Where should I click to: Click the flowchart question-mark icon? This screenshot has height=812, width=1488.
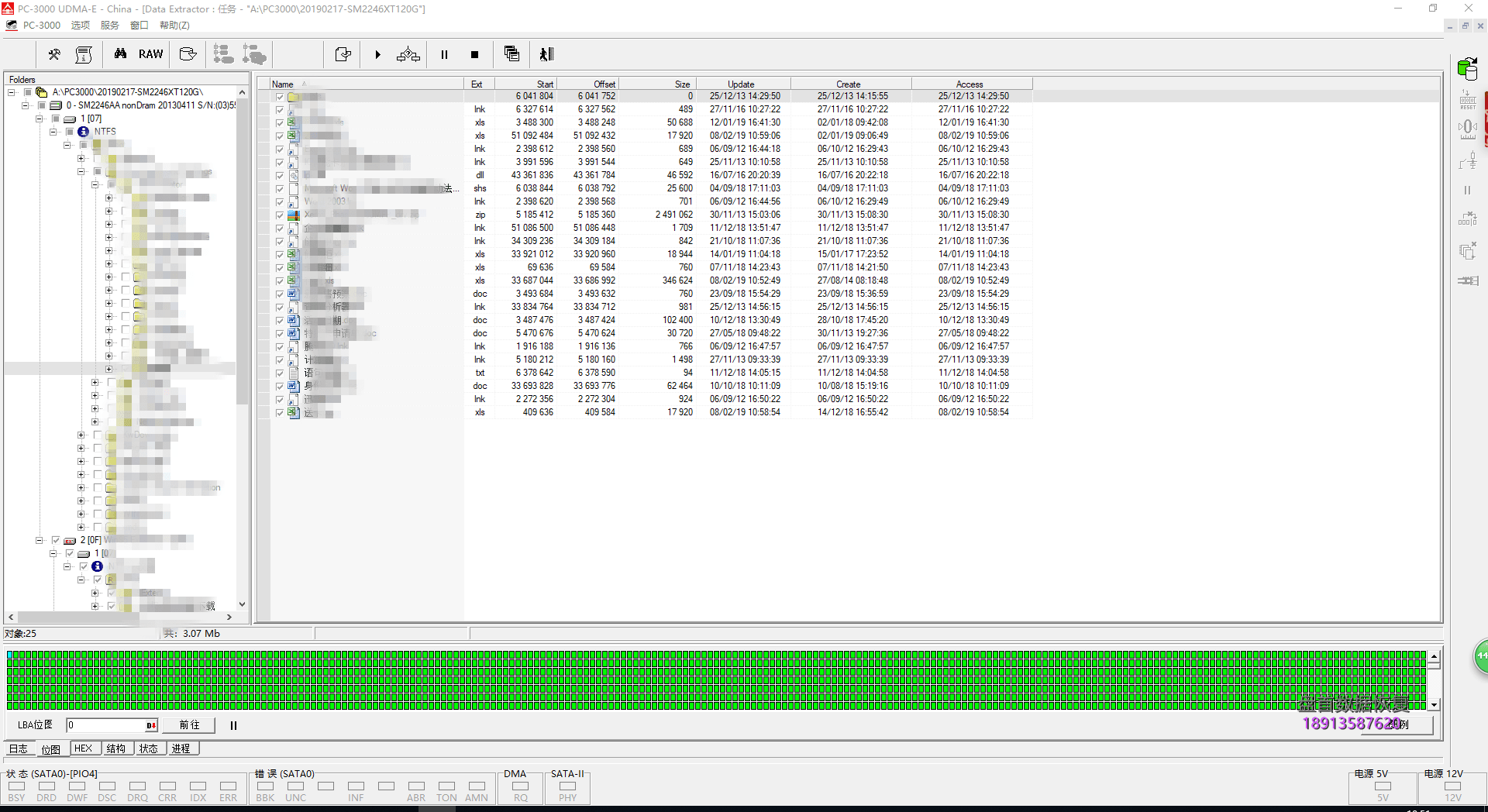[408, 54]
